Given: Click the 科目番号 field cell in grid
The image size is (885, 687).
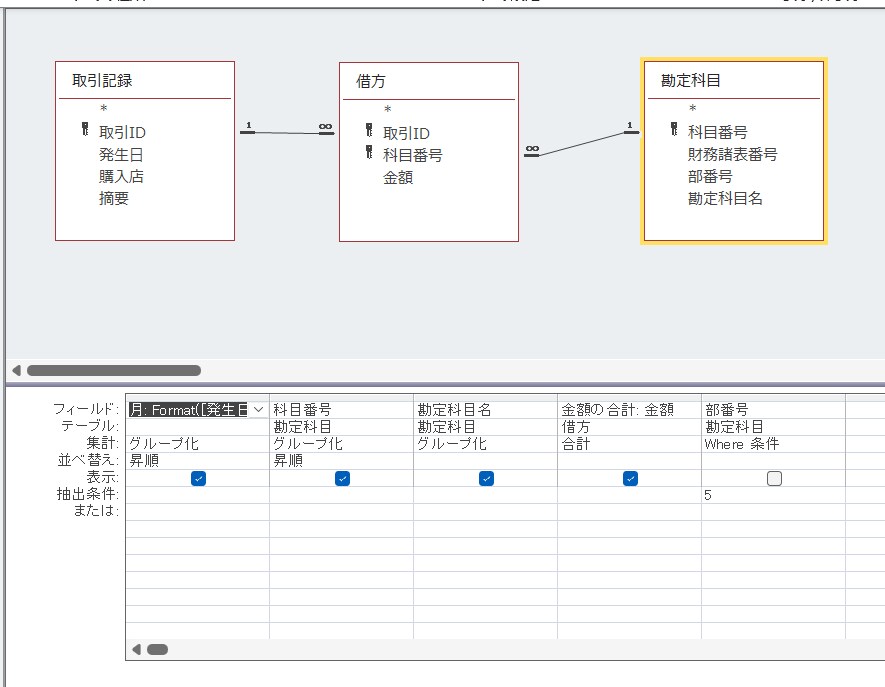Looking at the screenshot, I should tap(341, 410).
